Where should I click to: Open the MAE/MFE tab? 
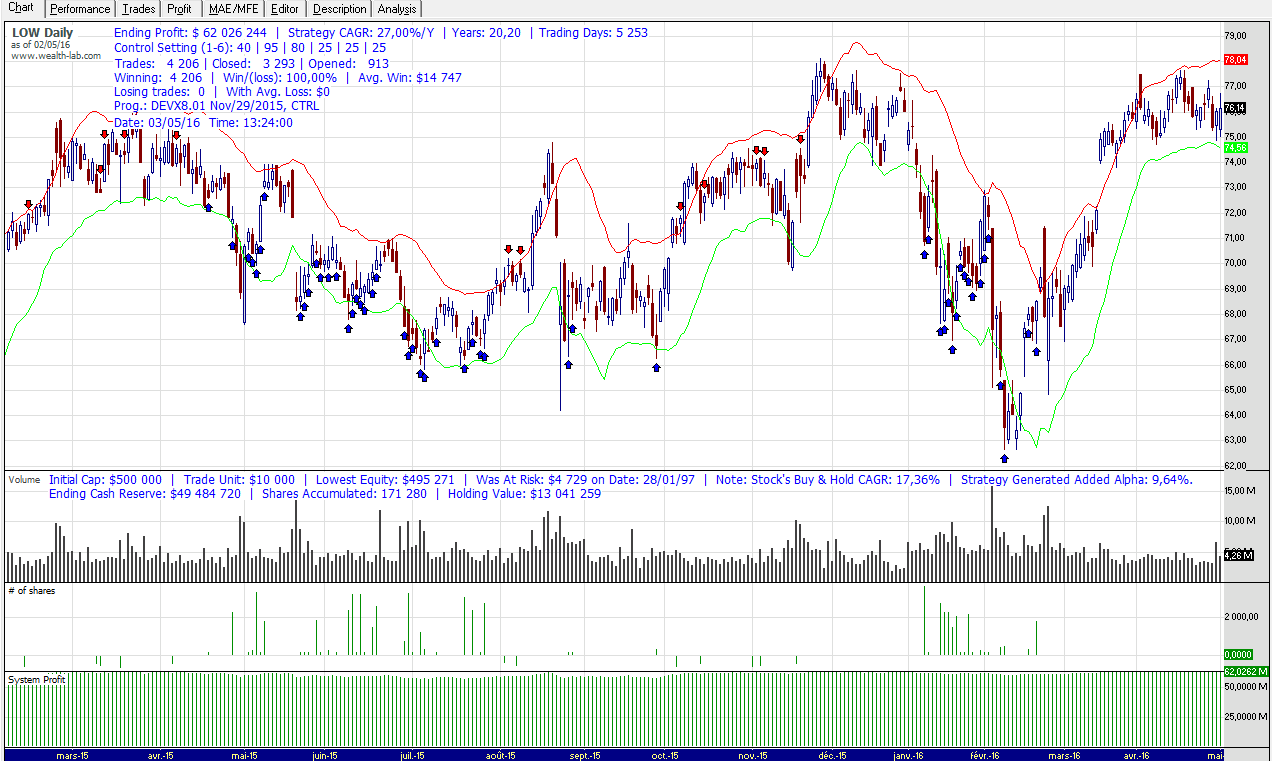(x=232, y=9)
